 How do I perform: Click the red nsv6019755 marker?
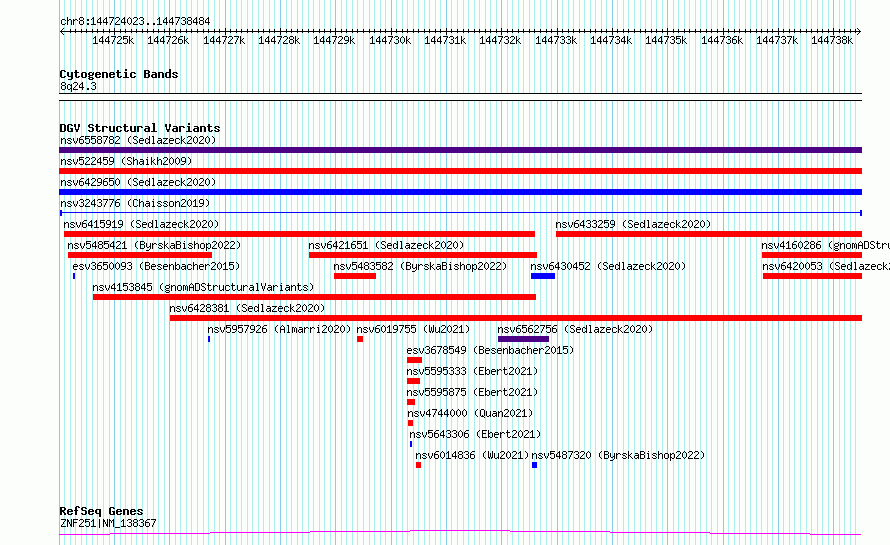point(360,339)
